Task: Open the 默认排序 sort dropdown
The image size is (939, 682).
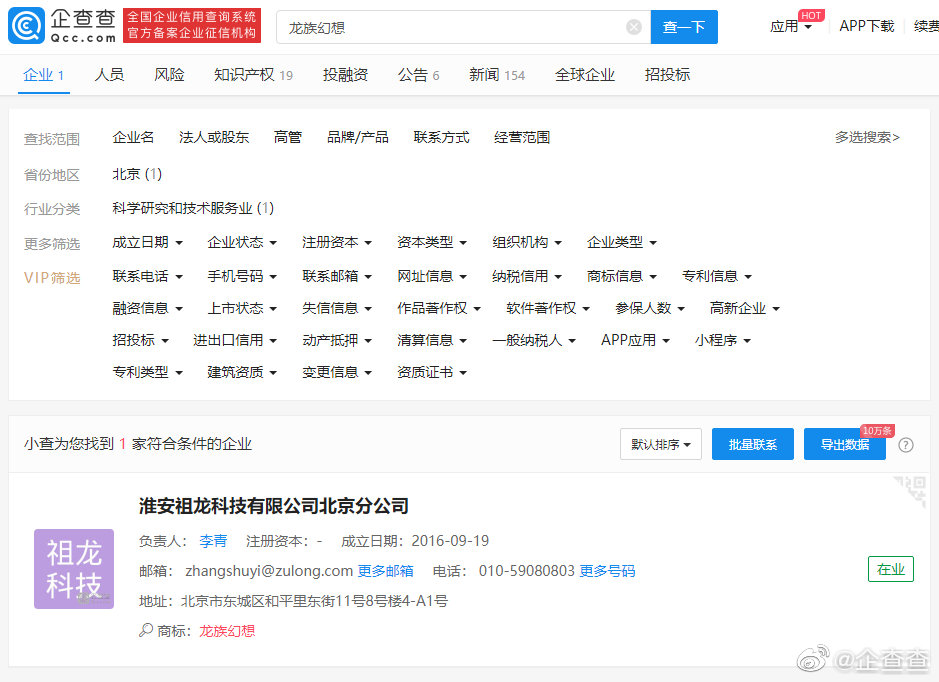Action: (x=661, y=444)
